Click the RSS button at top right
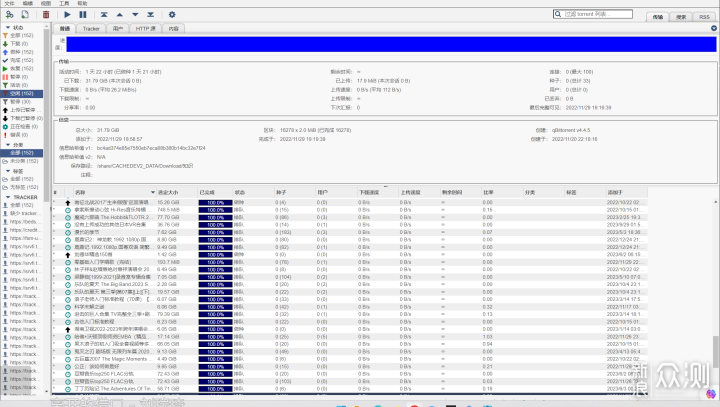 (704, 17)
